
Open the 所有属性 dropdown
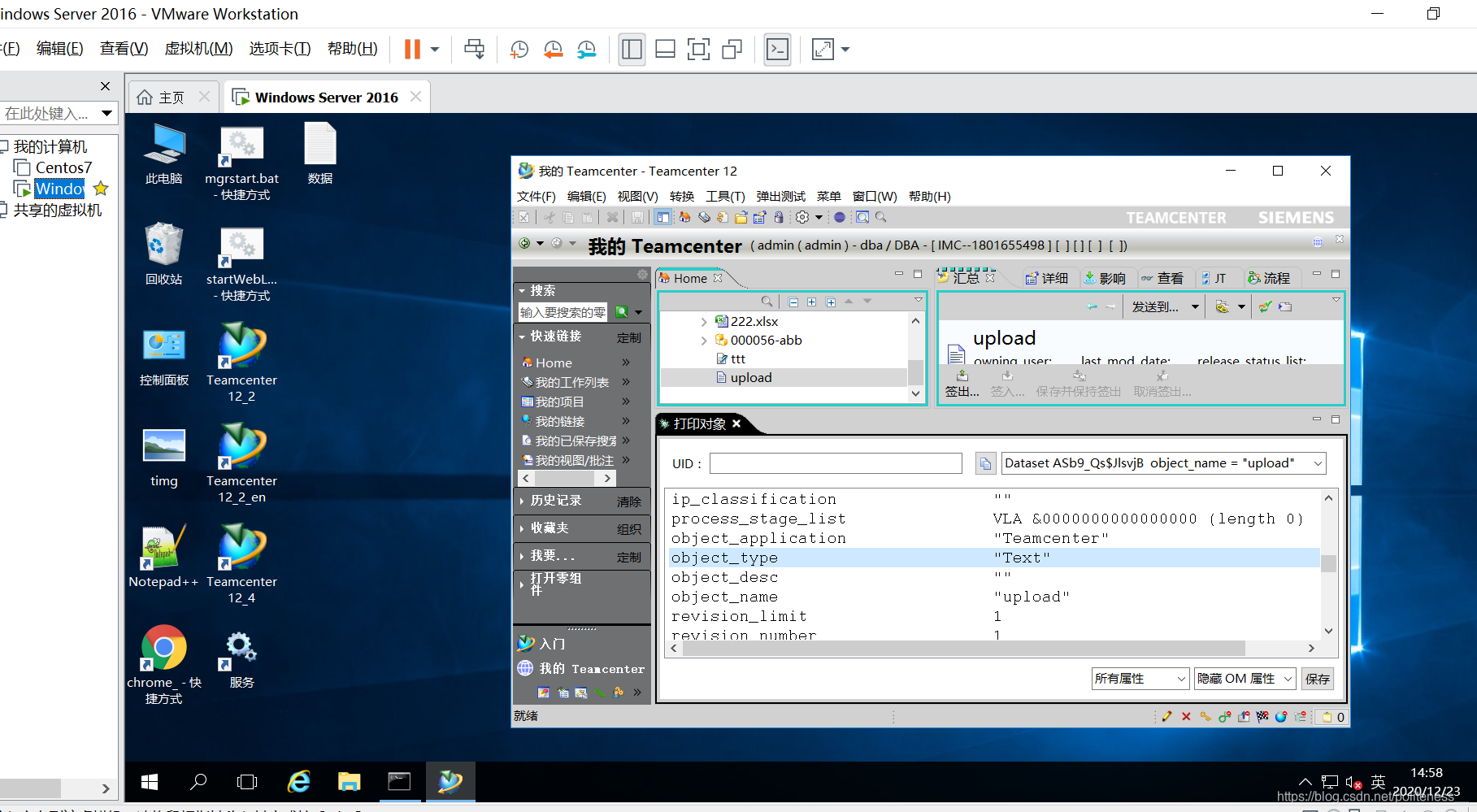pos(1181,679)
